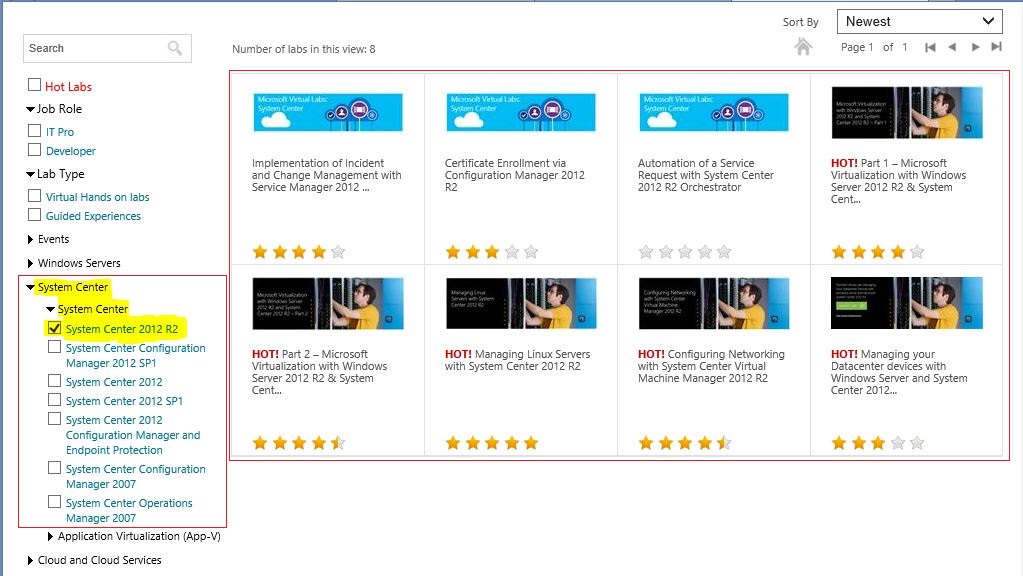Check System Center Configuration Manager 2012 SP1 box
Viewport: 1023px width, 576px height.
(x=55, y=347)
